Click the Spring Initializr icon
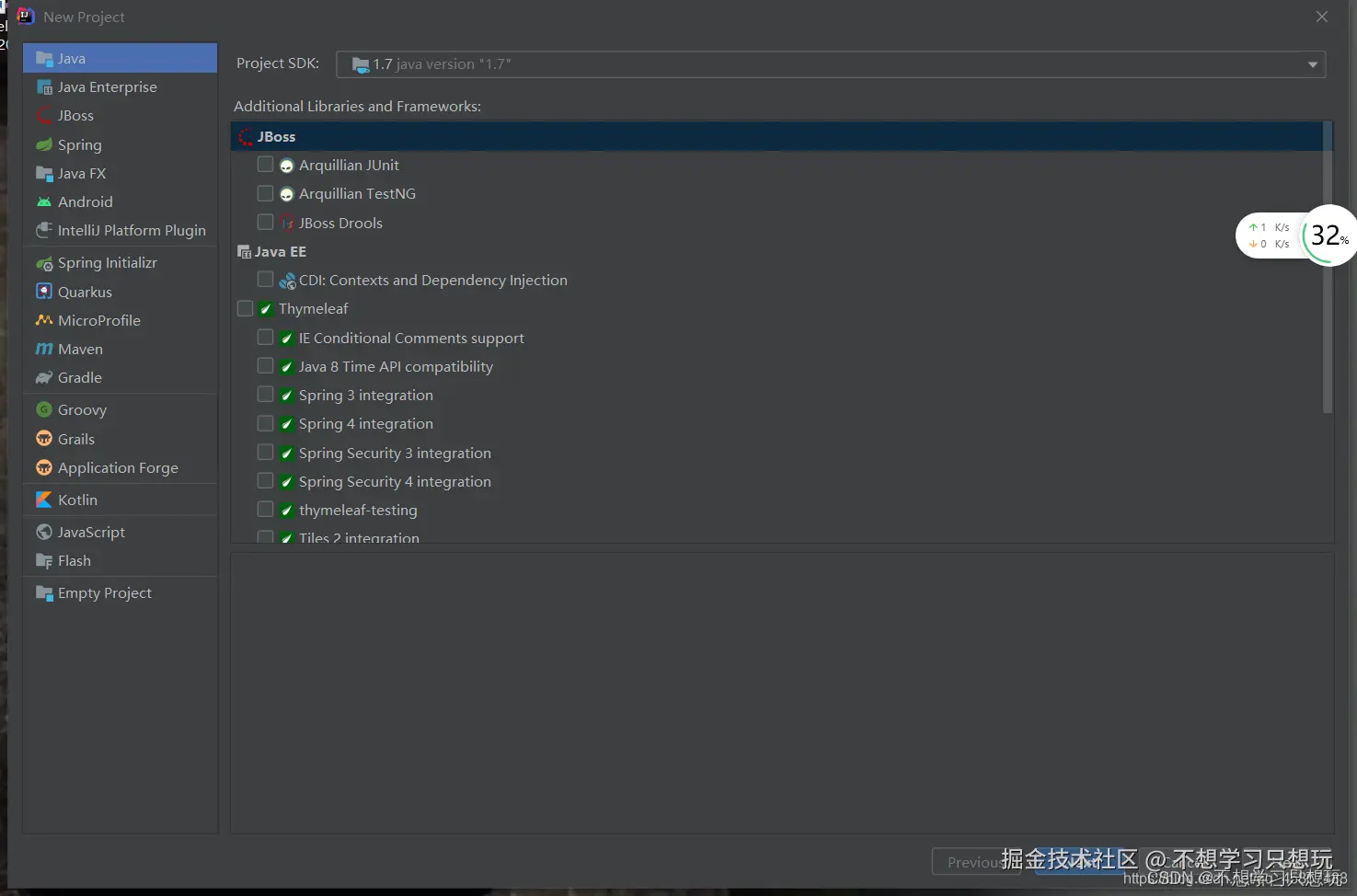This screenshot has width=1357, height=896. point(44,263)
